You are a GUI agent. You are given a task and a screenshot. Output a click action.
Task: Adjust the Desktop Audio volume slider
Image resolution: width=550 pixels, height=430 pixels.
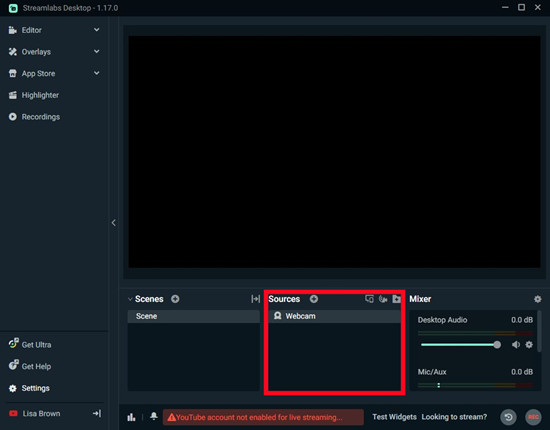click(461, 345)
